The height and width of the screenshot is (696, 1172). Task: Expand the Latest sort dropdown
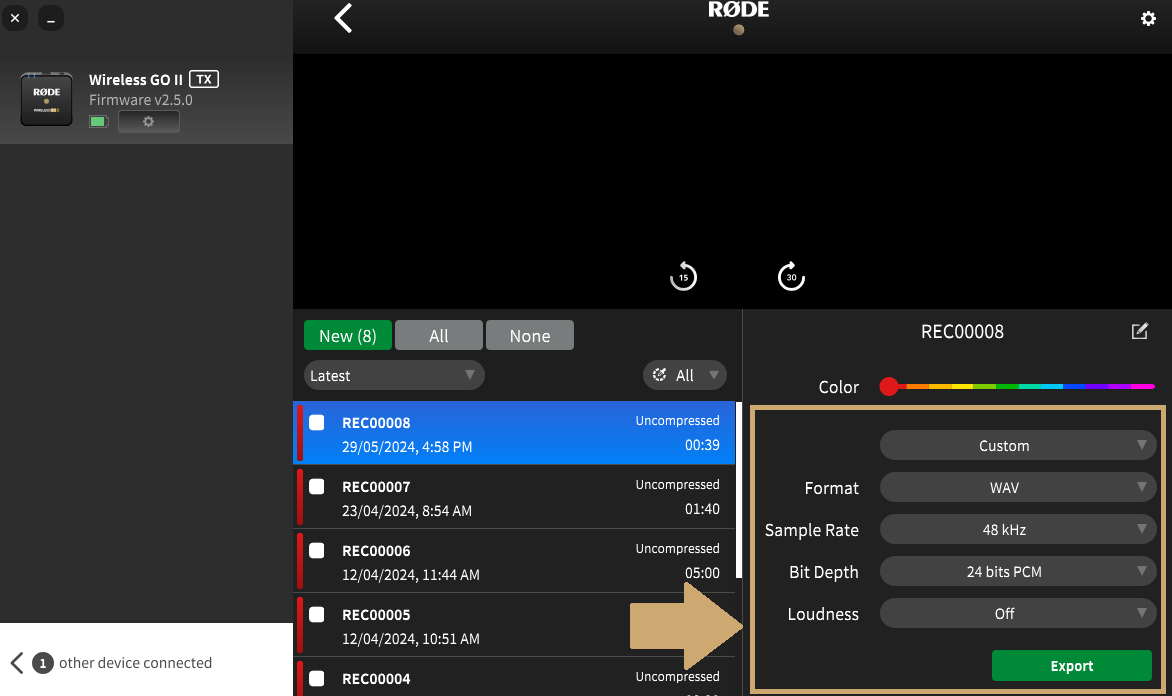click(x=394, y=376)
